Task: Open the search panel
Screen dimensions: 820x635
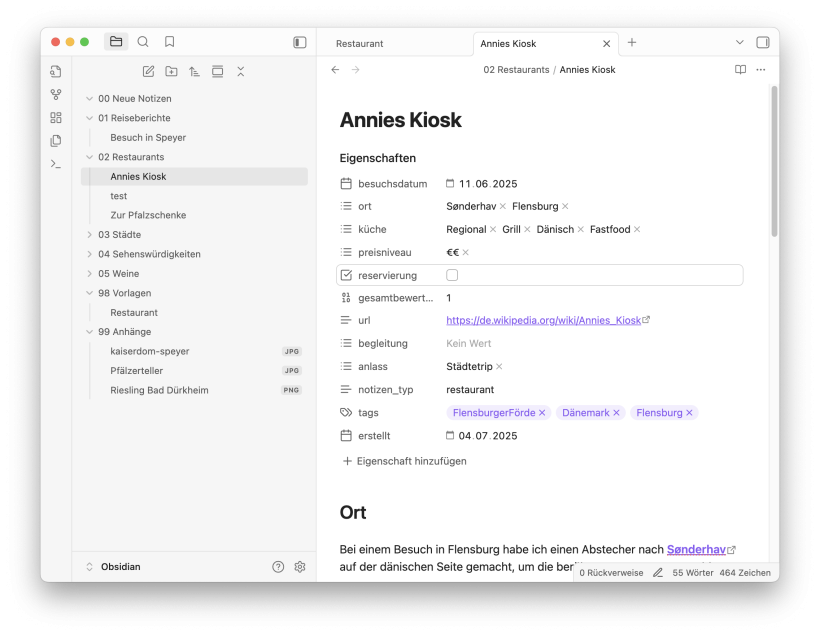Action: [x=143, y=42]
